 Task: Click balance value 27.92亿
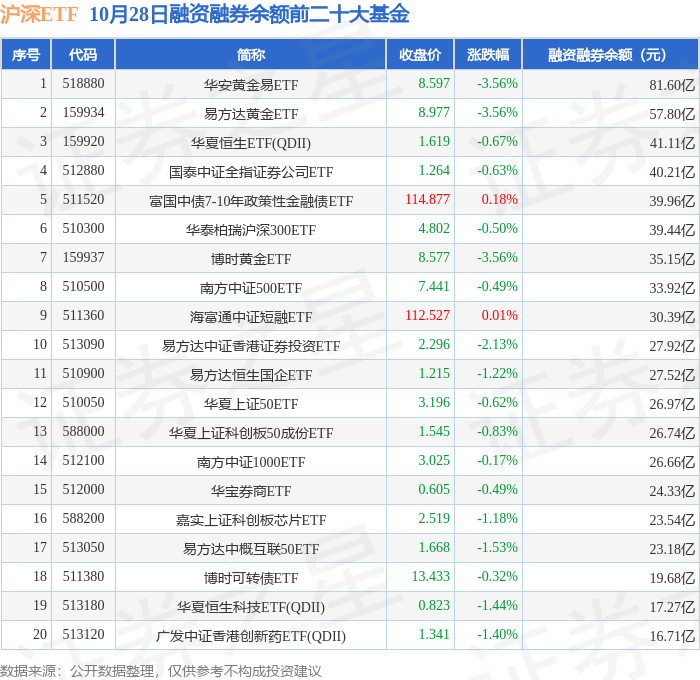point(672,346)
